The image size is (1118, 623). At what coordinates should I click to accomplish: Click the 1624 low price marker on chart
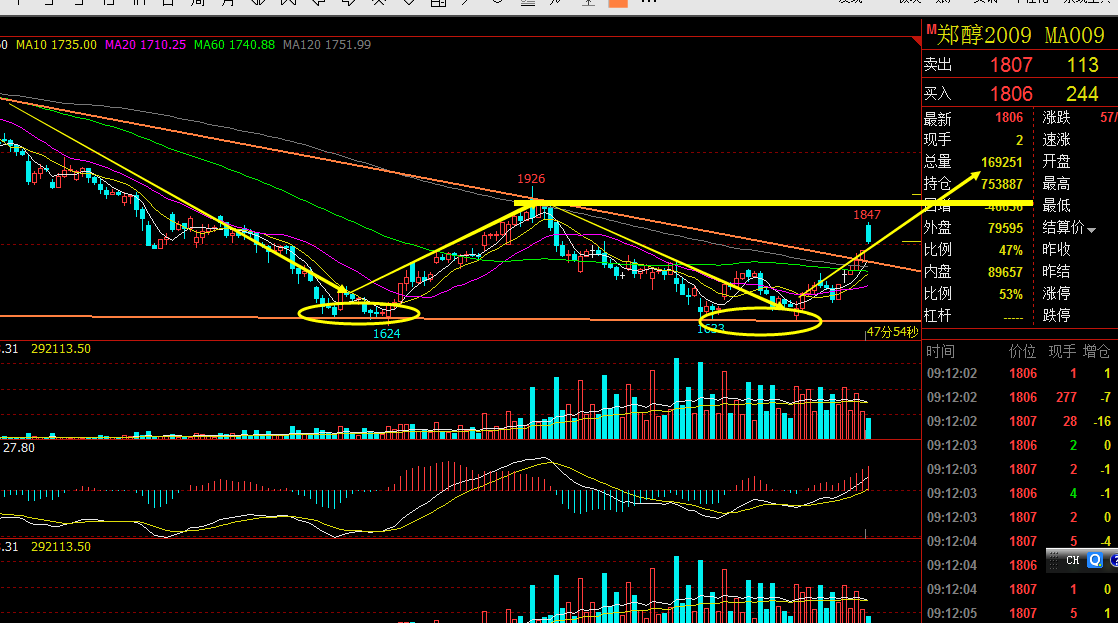click(x=386, y=334)
